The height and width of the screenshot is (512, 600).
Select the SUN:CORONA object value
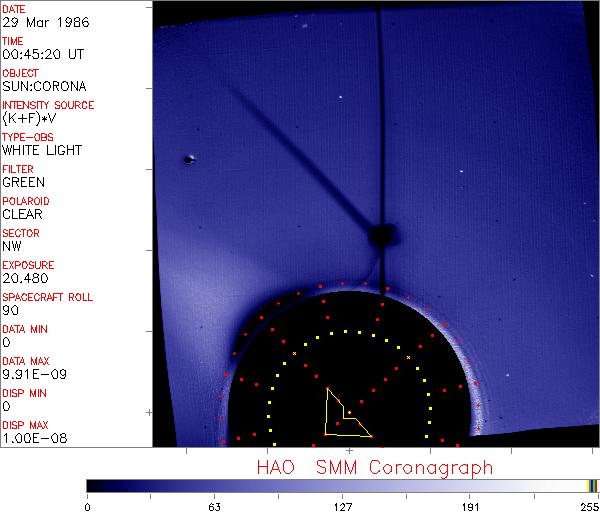(41, 86)
